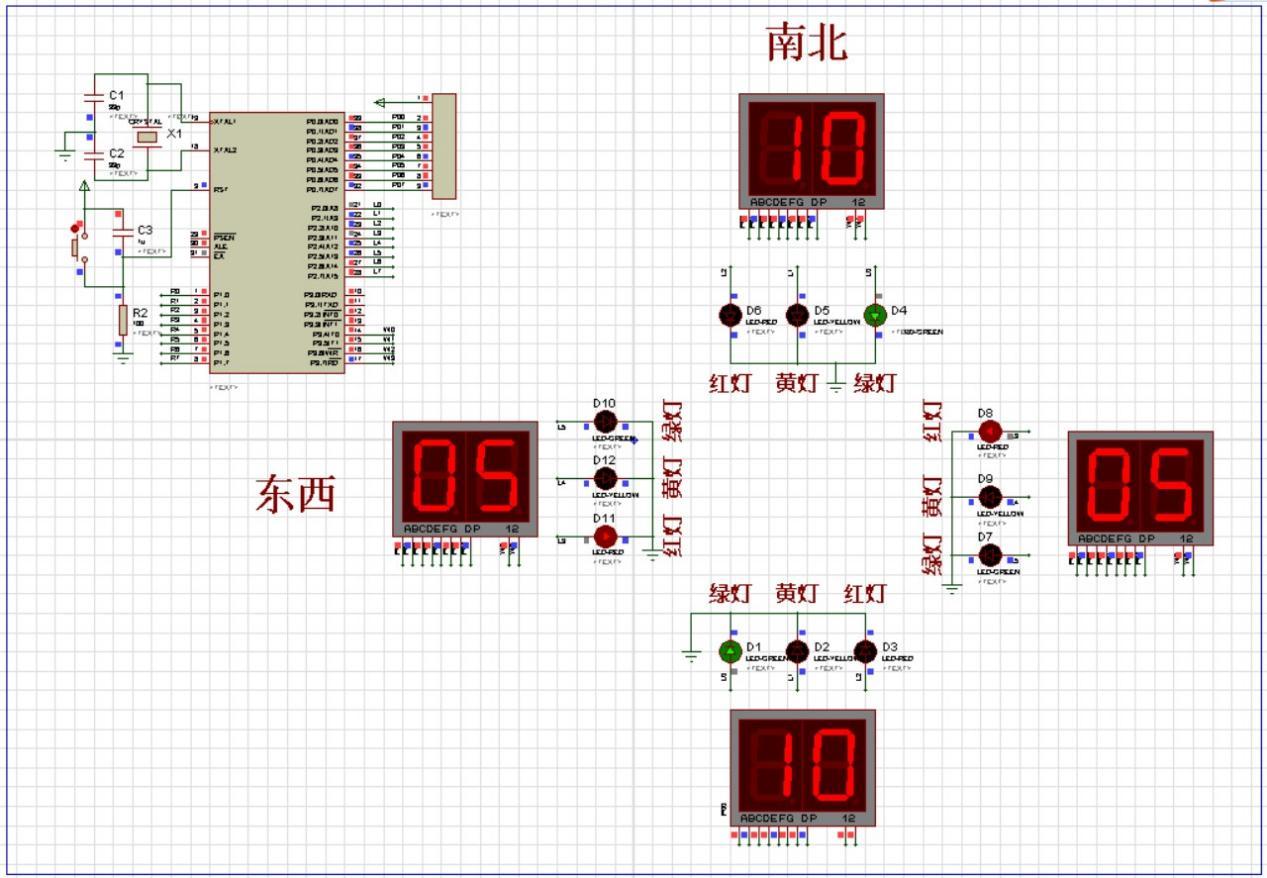Click the L0 net label on port P2
Image resolution: width=1267 pixels, height=878 pixels.
click(377, 204)
